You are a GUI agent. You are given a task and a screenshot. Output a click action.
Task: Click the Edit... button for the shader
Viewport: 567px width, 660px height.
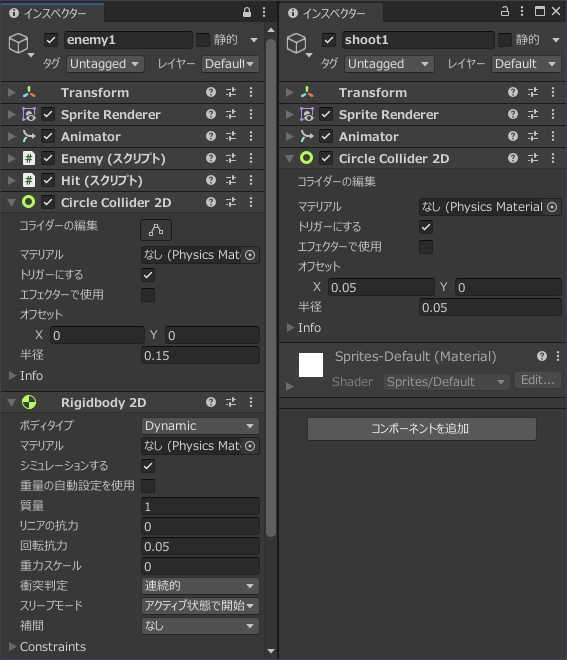point(538,381)
